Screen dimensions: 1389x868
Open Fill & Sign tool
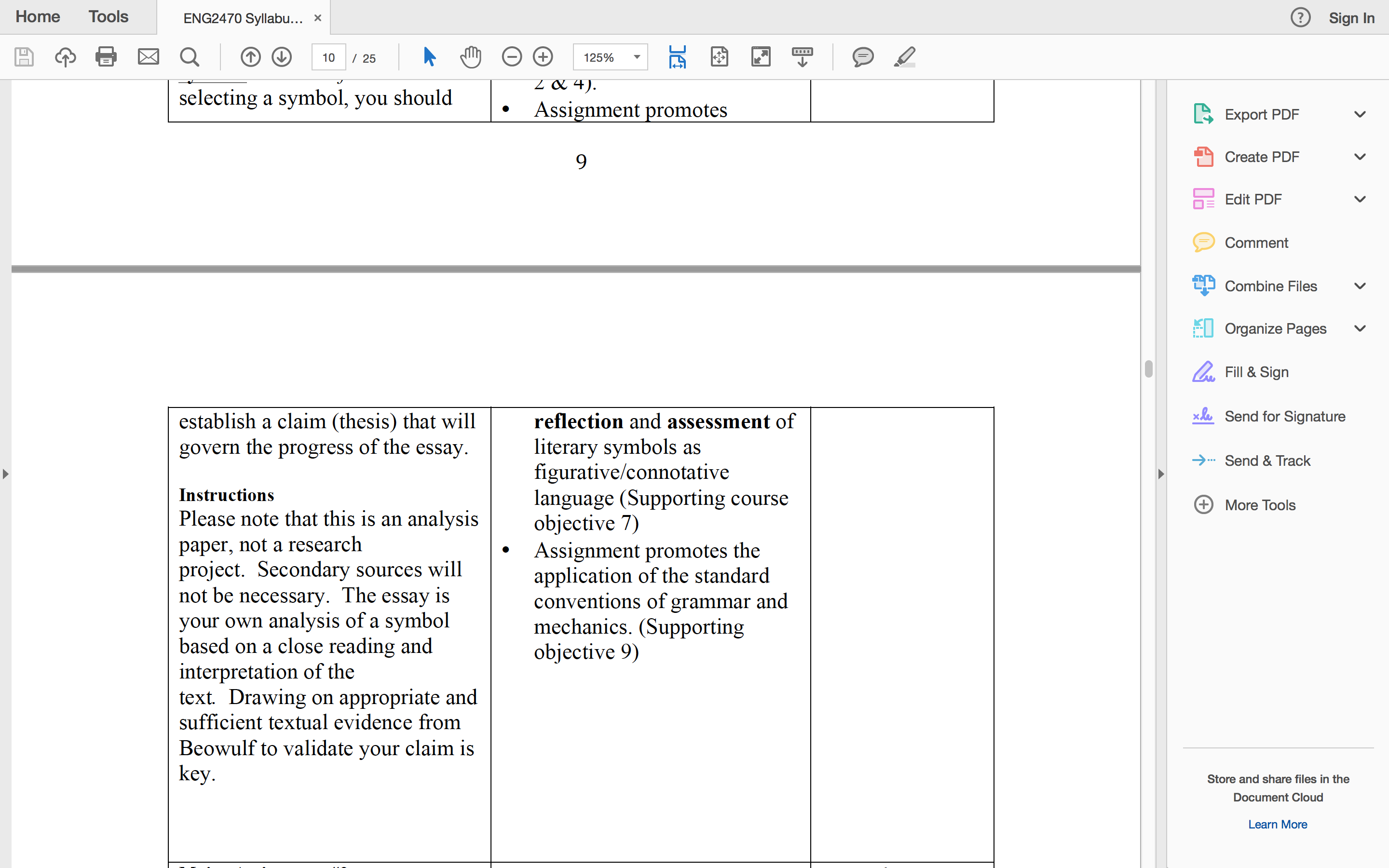tap(1256, 372)
